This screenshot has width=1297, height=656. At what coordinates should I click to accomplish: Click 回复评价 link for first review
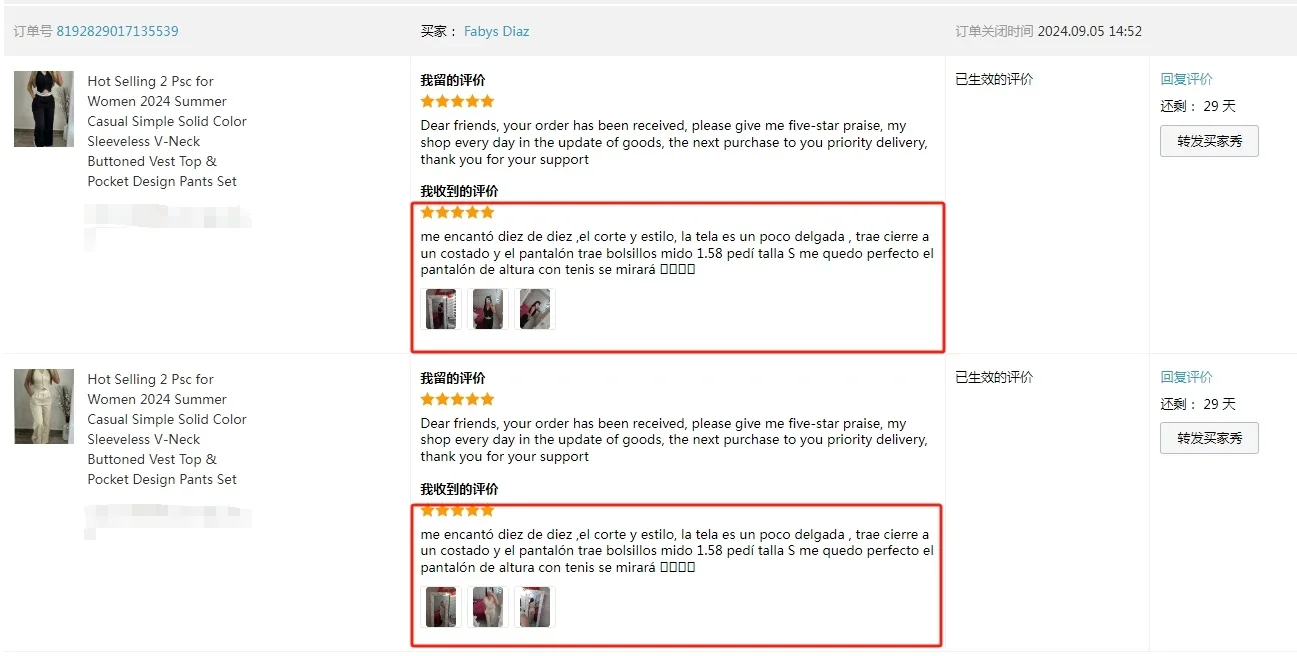pyautogui.click(x=1186, y=79)
